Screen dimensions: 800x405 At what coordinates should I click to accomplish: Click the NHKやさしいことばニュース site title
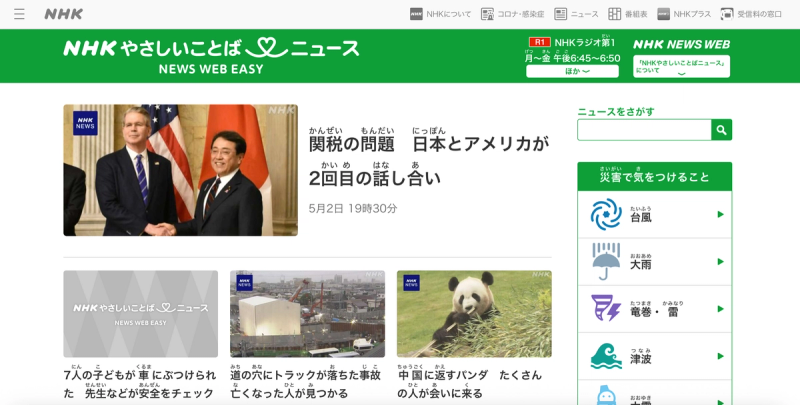[x=211, y=48]
